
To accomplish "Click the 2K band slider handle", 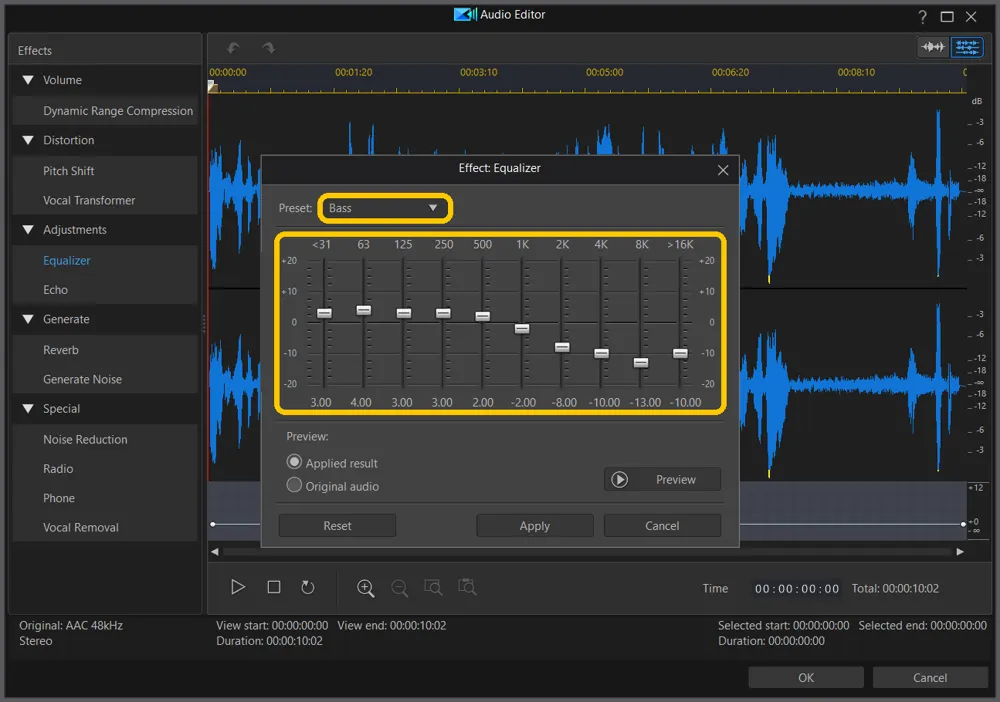I will tap(562, 347).
